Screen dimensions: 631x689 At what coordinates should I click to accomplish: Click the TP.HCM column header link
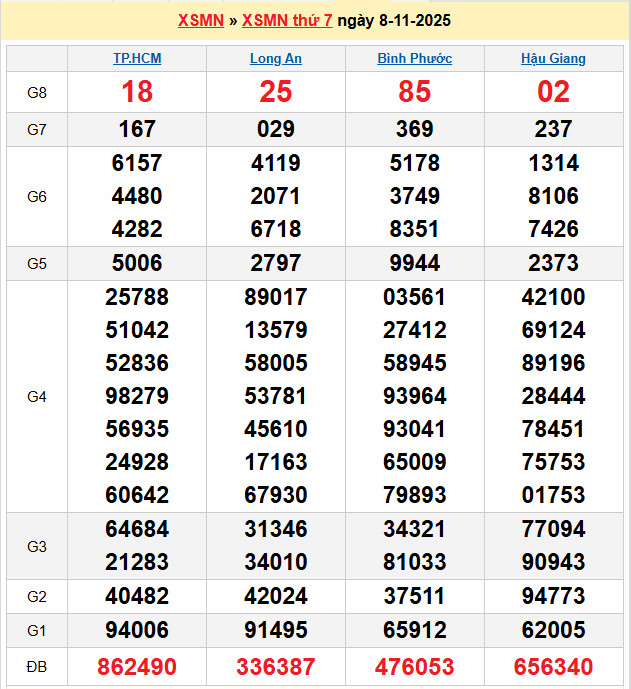(x=137, y=59)
